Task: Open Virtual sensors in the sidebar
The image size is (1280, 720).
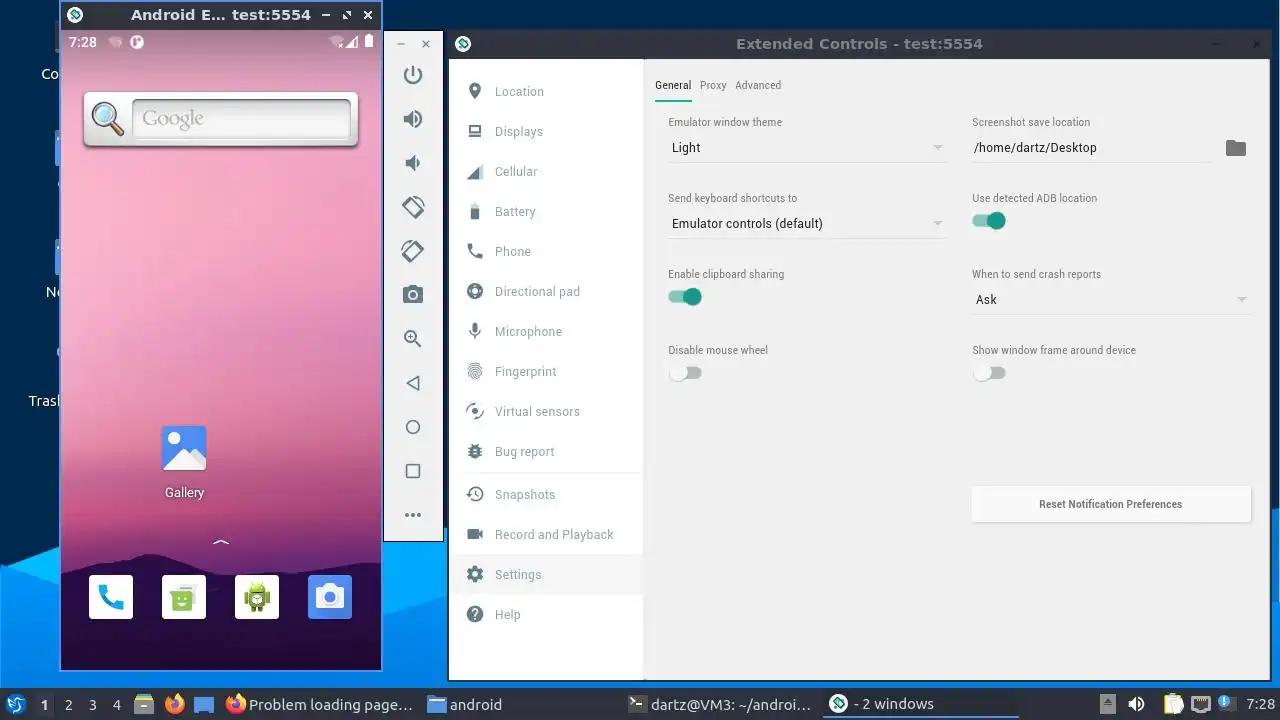Action: pos(544,412)
